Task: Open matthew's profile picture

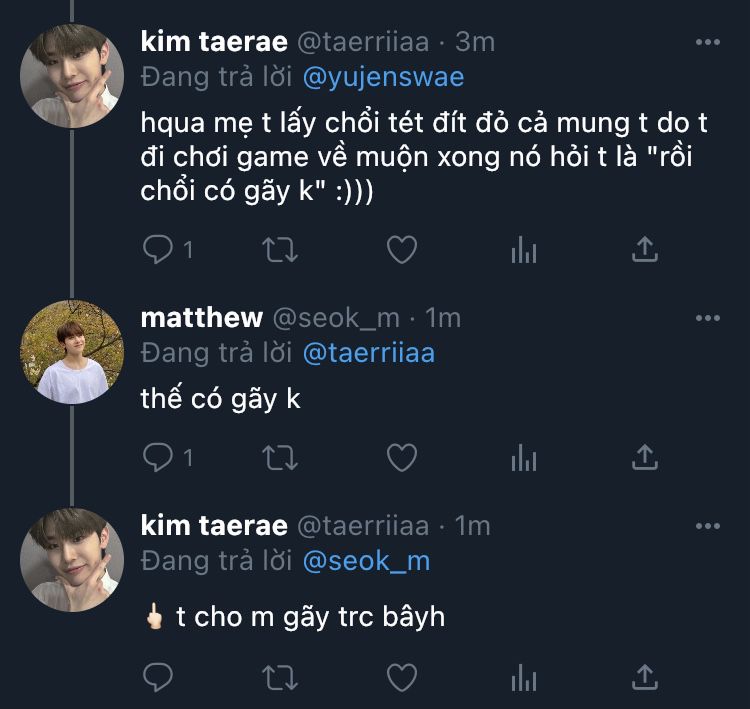Action: (72, 350)
